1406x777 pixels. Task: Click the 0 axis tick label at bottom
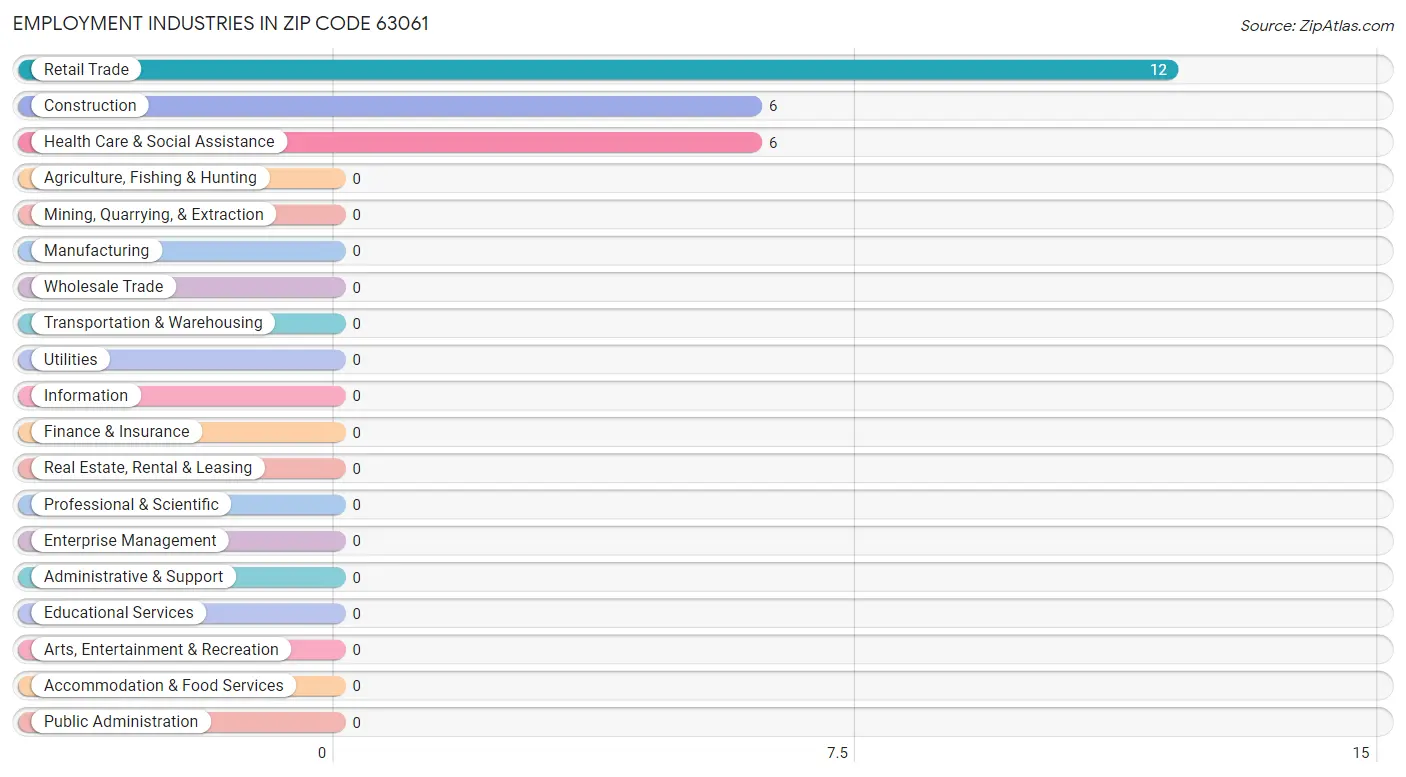click(x=322, y=753)
